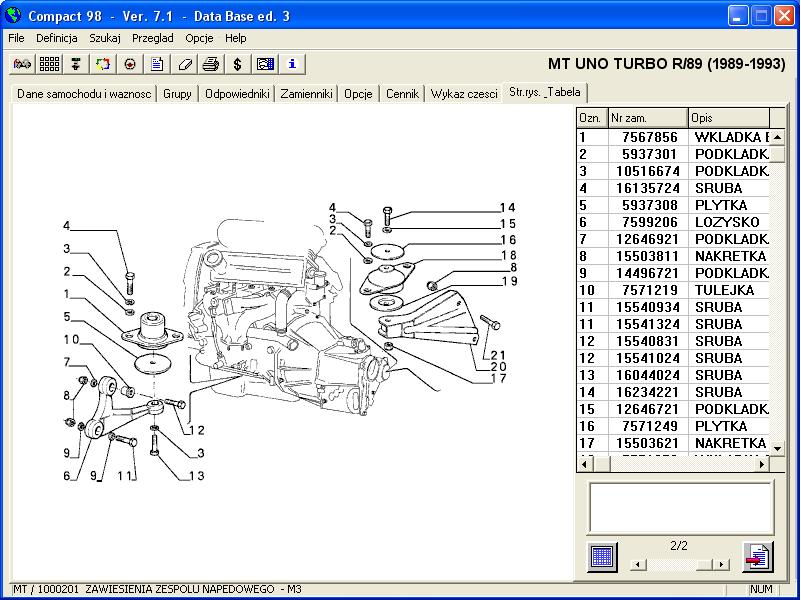Image resolution: width=801 pixels, height=600 pixels.
Task: Click the binoculars search toolbar icon
Action: (x=22, y=64)
